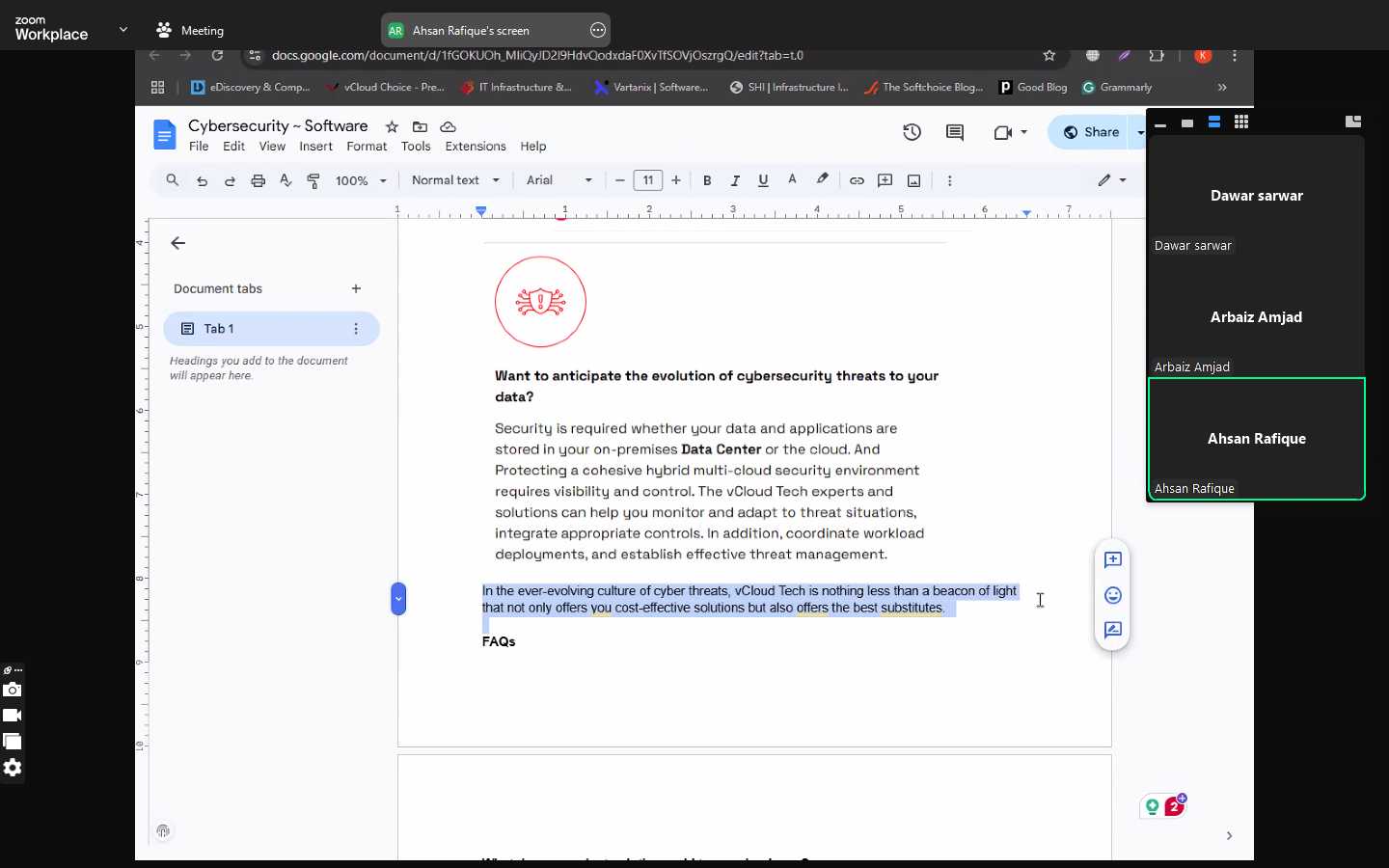Open the editing mode pencil dropdown

point(1112,180)
